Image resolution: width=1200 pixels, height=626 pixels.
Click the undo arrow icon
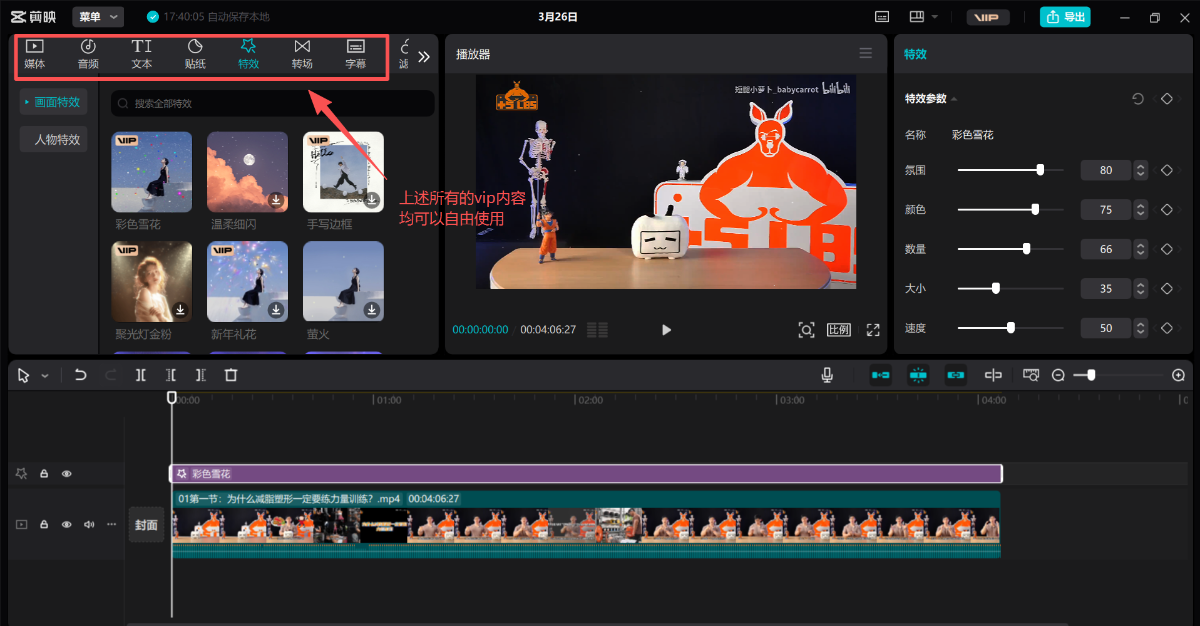click(x=81, y=375)
